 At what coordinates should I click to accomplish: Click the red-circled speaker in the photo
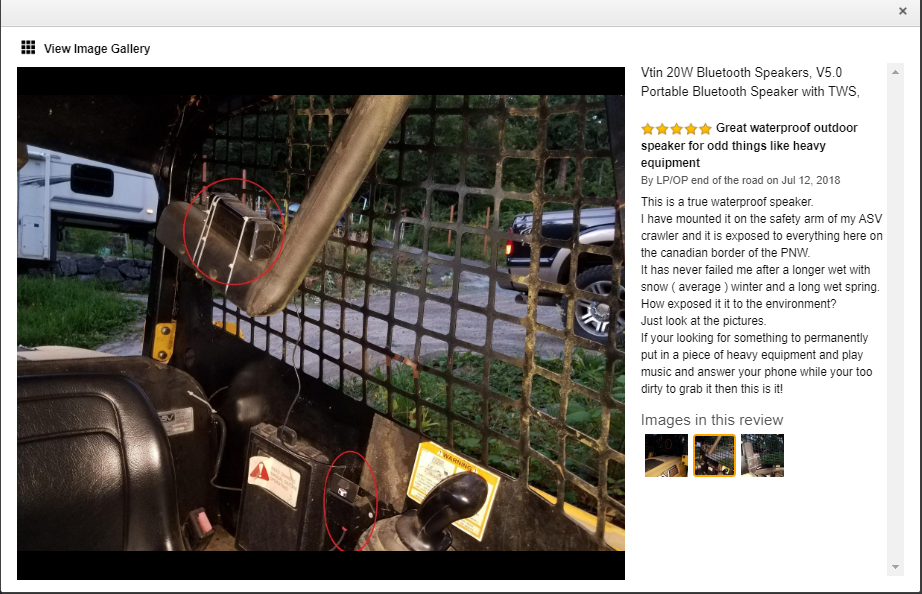click(x=233, y=232)
